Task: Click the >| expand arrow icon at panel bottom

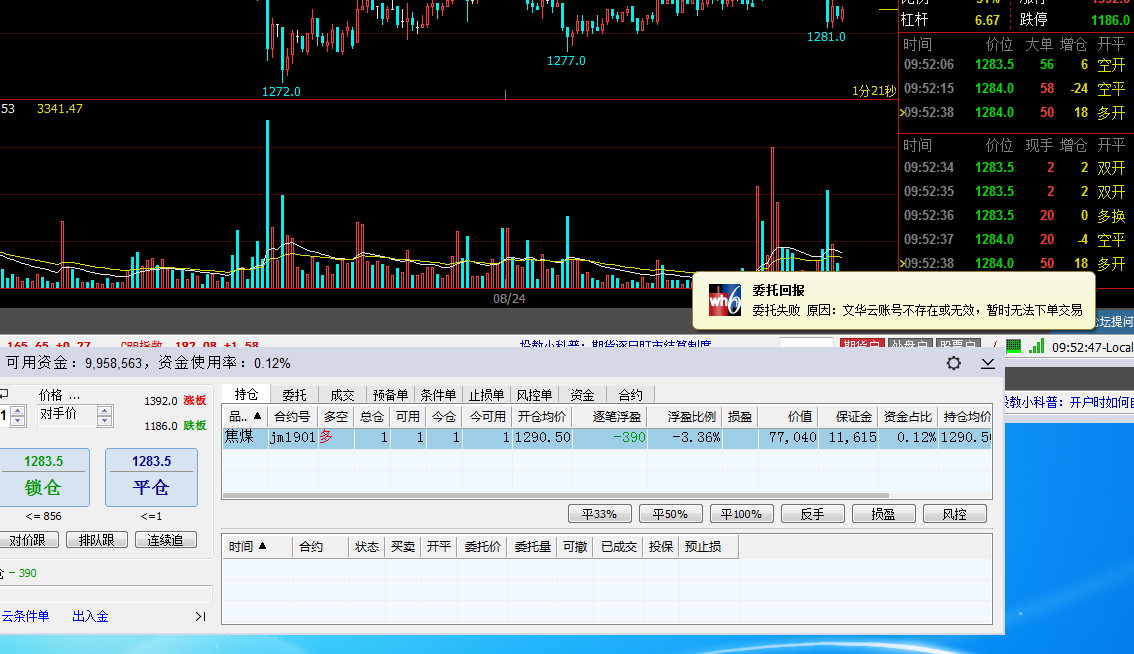Action: click(x=200, y=617)
